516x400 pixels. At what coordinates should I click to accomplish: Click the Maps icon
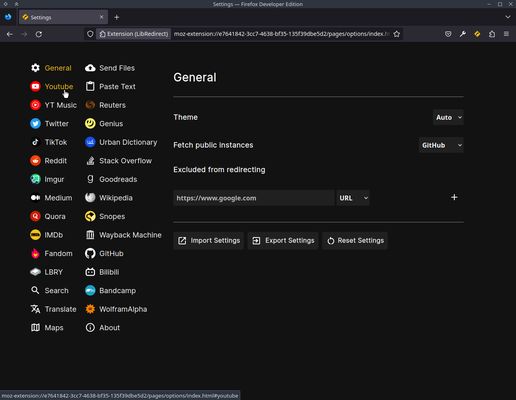35,328
